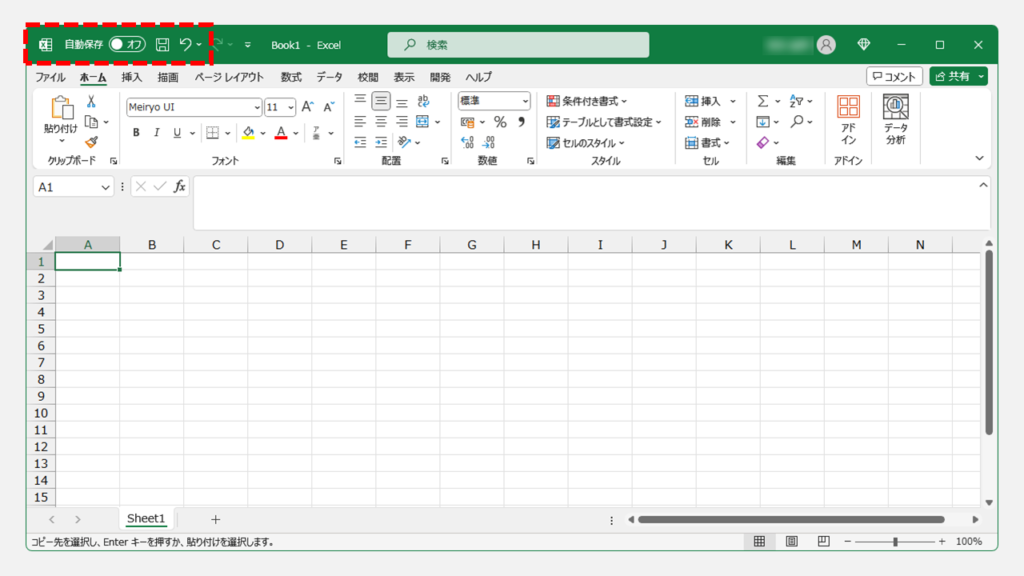
Task: Click the 共有 share button
Action: pyautogui.click(x=957, y=77)
